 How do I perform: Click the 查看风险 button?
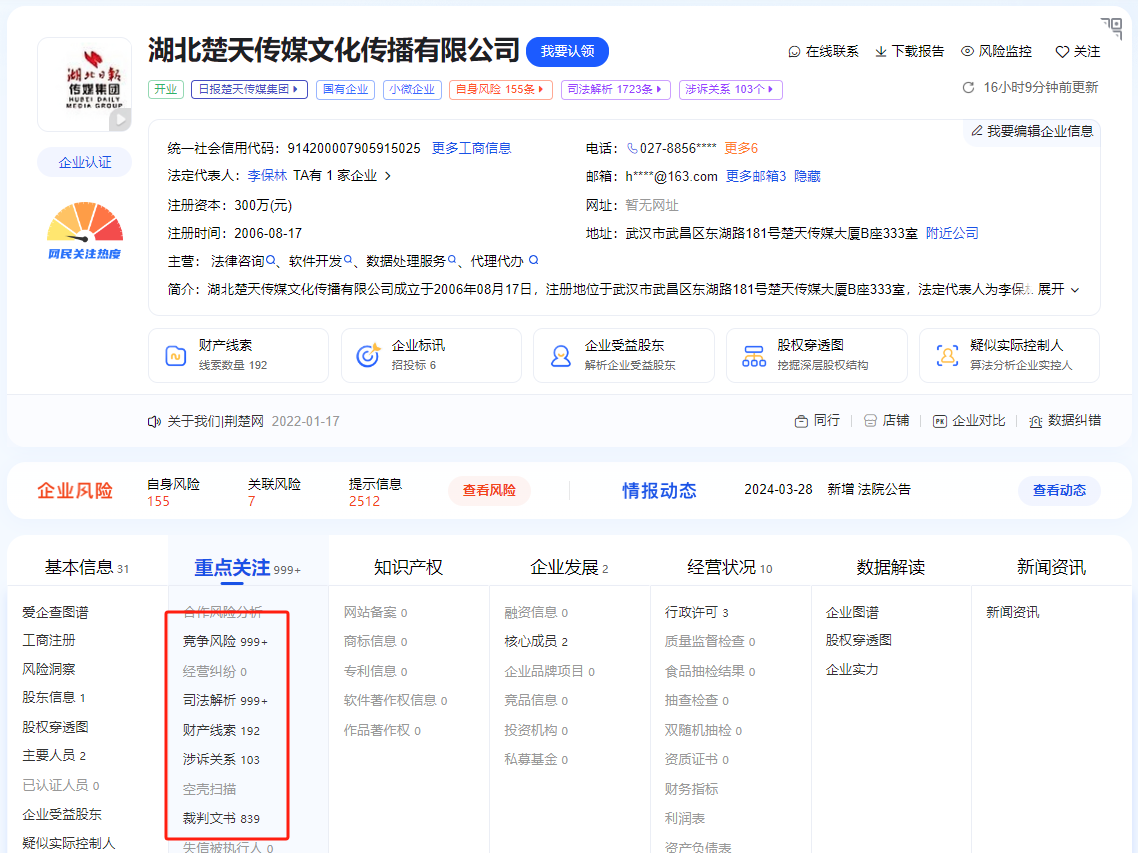point(489,491)
